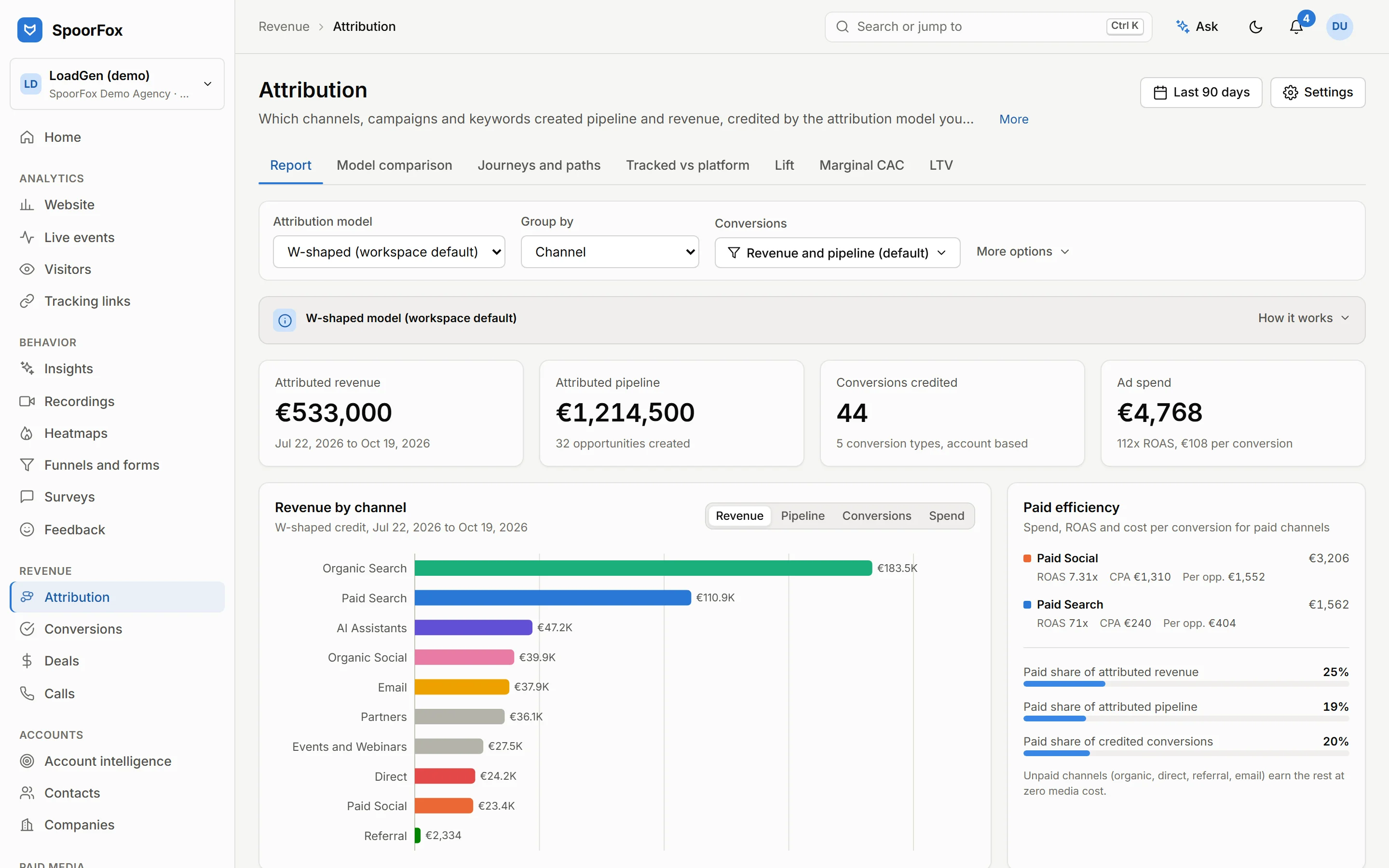1389x868 pixels.
Task: Click the green Organic Search bar
Action: pos(643,569)
